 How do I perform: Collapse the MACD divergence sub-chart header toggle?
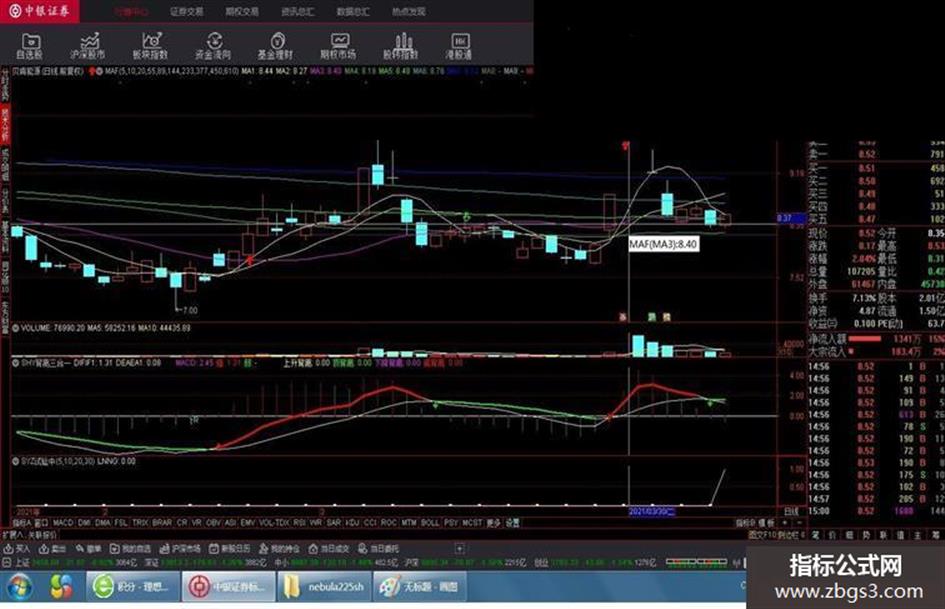[16, 364]
